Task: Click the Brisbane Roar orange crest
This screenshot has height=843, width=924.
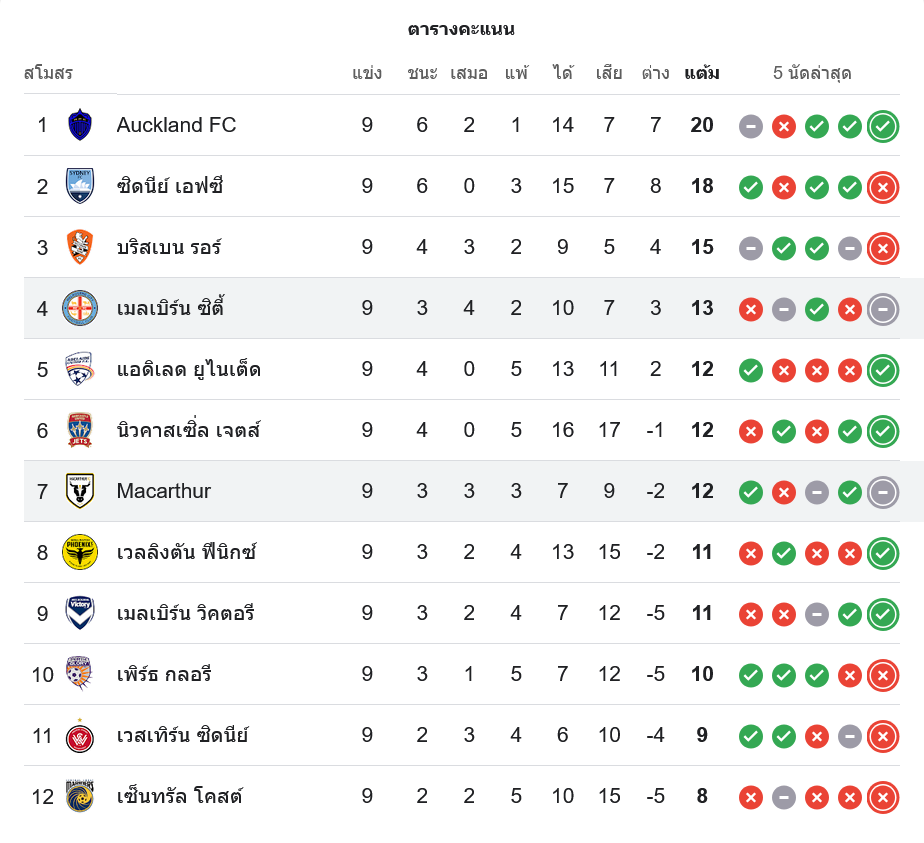Action: pyautogui.click(x=80, y=247)
